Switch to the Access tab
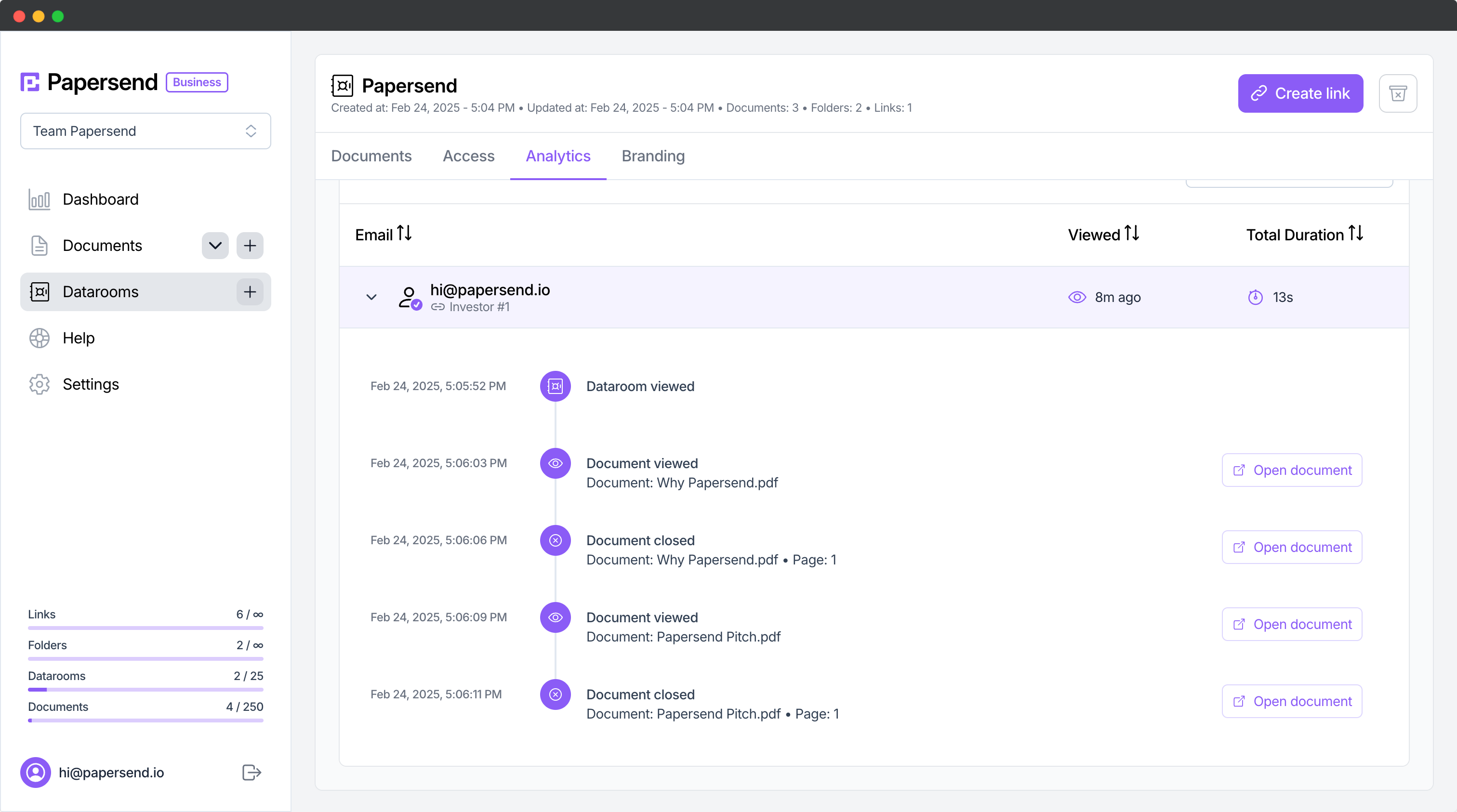The width and height of the screenshot is (1457, 812). 468,156
